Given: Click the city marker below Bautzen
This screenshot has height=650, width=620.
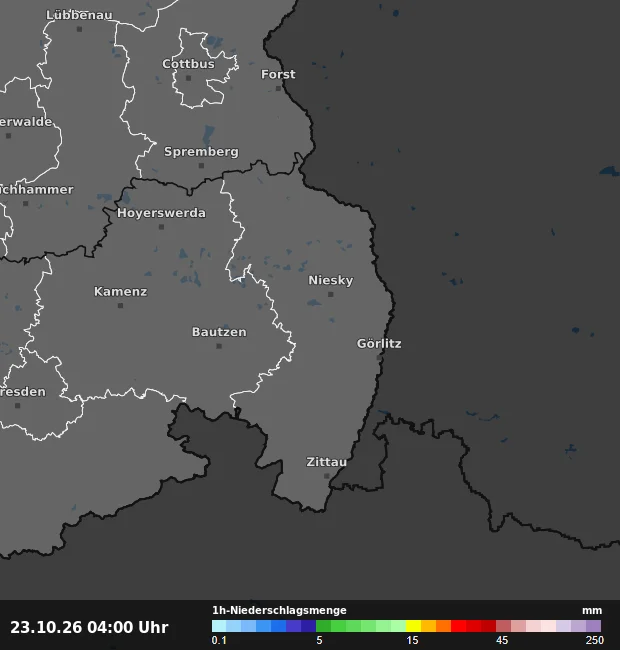Looking at the screenshot, I should click(219, 346).
